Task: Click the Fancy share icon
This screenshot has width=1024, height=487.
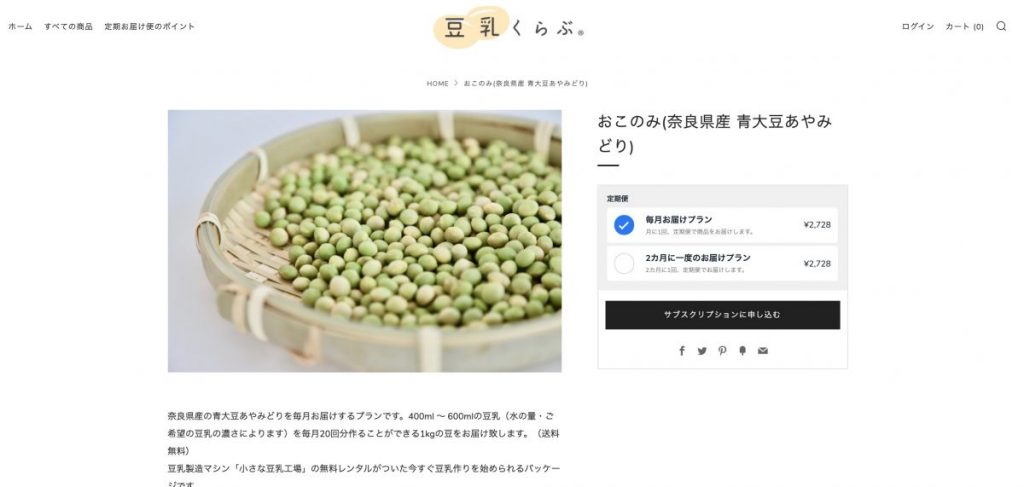Action: click(x=743, y=351)
